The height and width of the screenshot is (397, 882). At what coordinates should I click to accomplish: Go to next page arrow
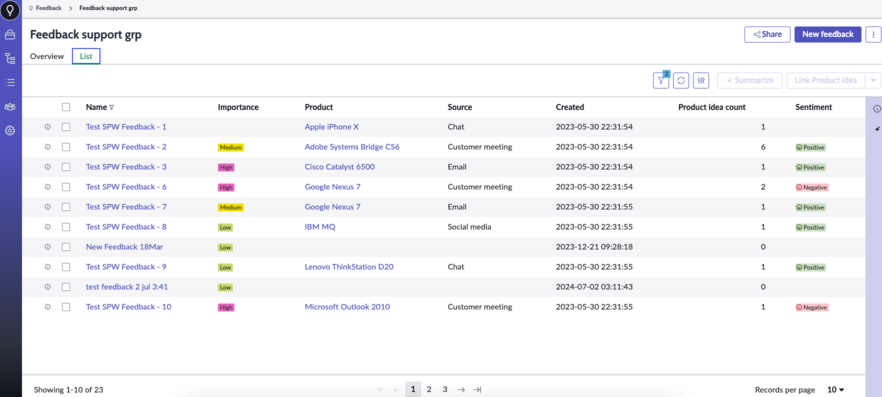(461, 390)
